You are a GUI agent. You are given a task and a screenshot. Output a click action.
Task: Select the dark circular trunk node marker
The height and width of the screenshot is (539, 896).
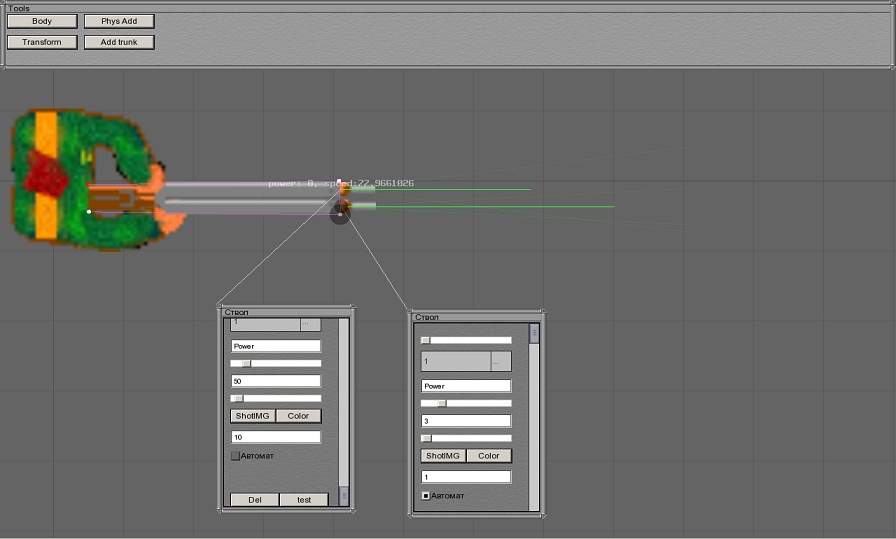coord(341,213)
